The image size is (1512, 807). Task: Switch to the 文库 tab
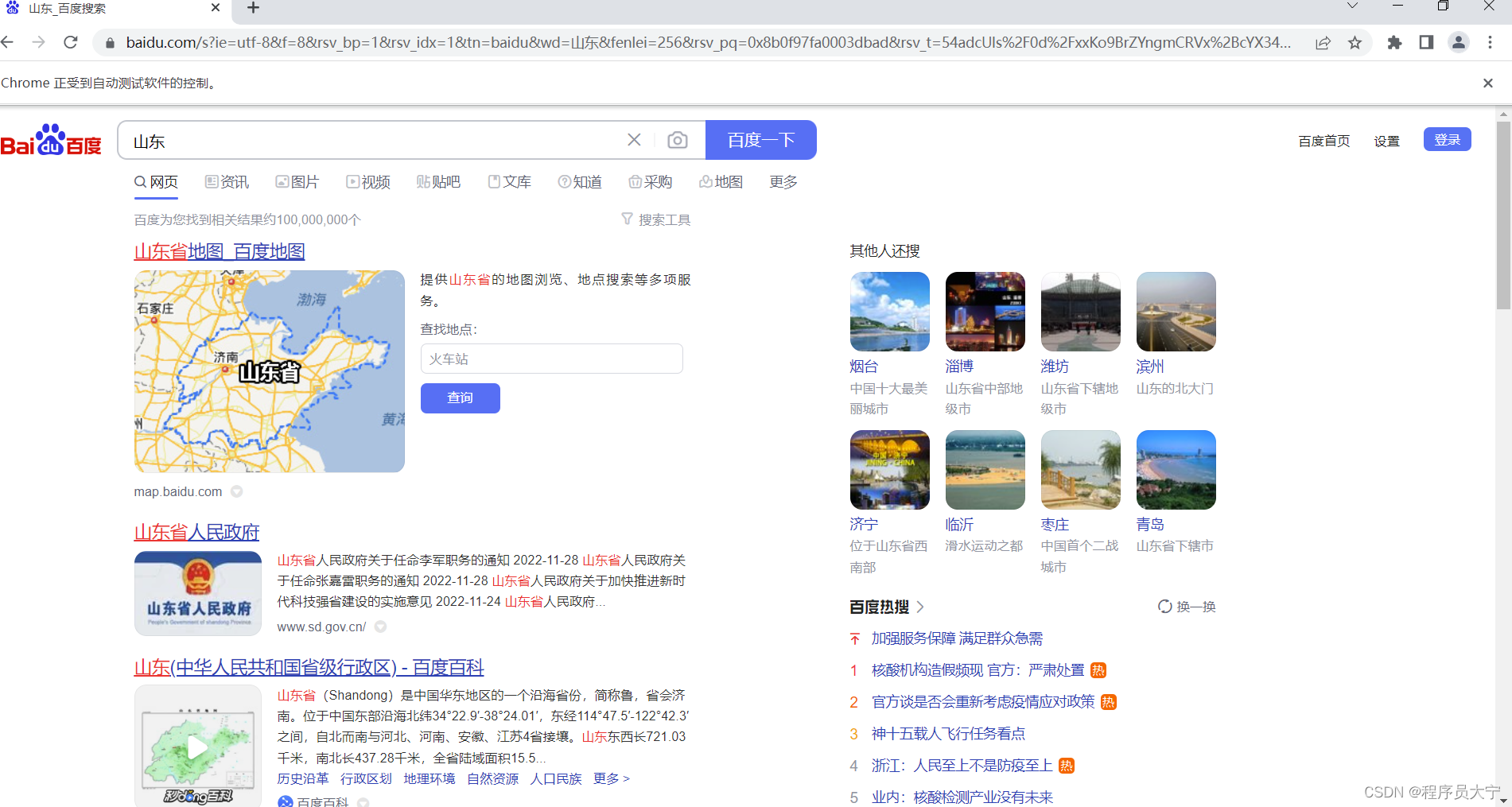(510, 182)
